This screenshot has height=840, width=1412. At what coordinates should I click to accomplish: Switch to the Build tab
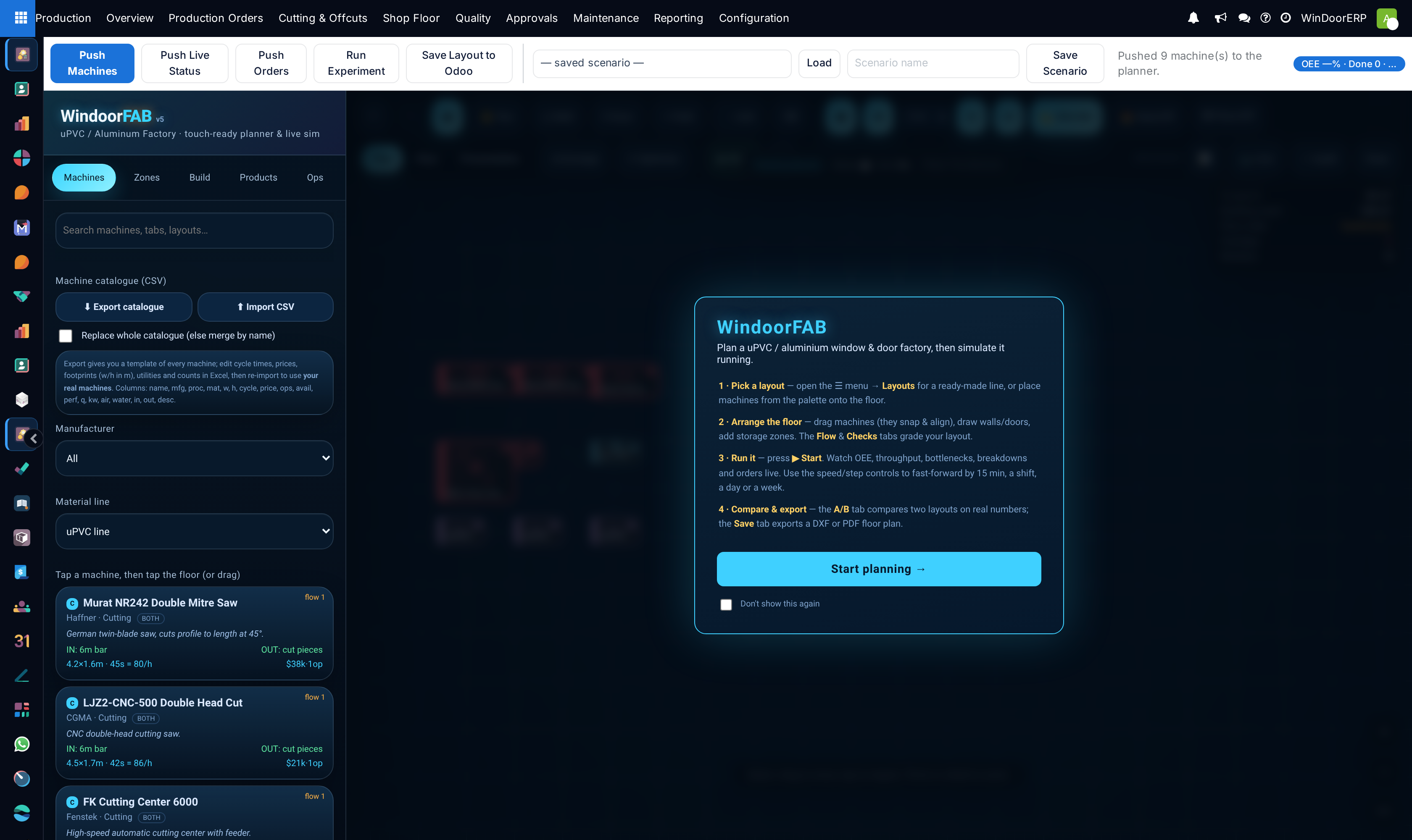click(x=199, y=178)
